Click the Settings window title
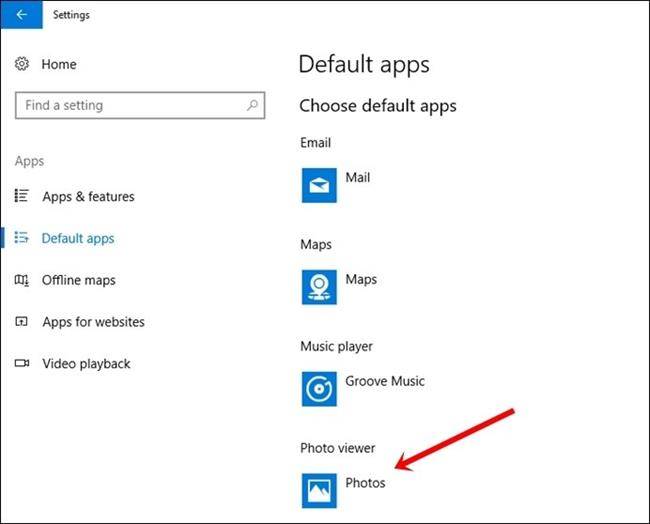Viewport: 650px width, 524px height. point(71,15)
